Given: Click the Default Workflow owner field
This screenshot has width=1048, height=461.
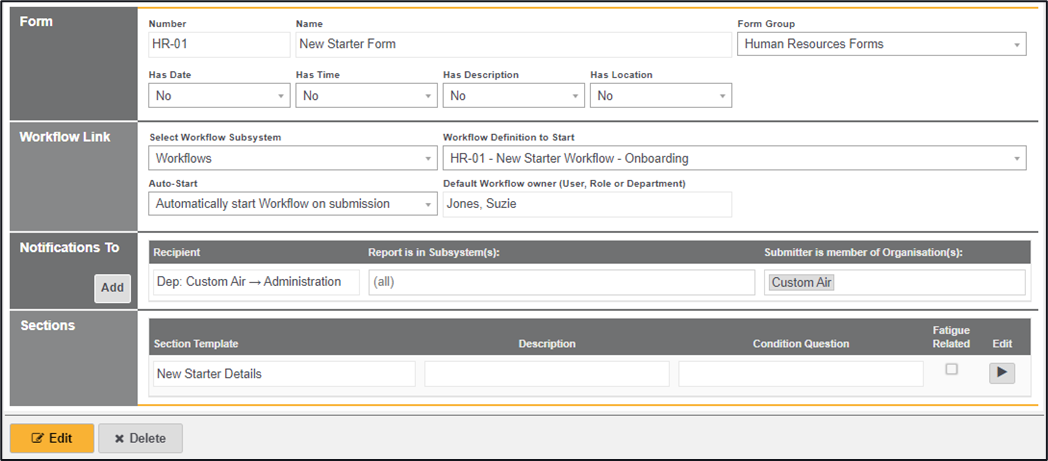Looking at the screenshot, I should [587, 204].
